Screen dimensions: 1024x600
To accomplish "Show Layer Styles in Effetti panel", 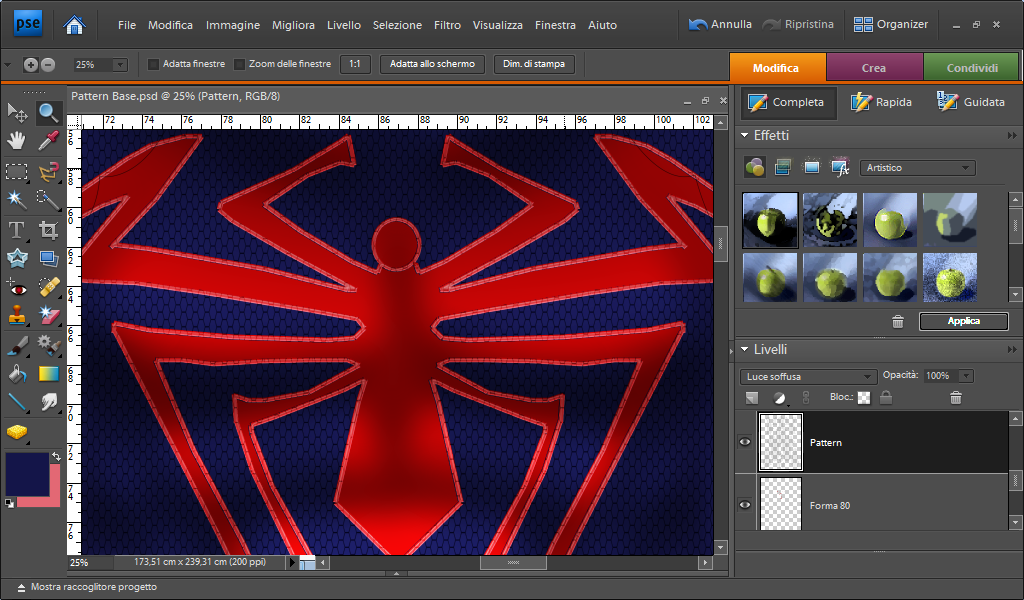I will (x=783, y=168).
